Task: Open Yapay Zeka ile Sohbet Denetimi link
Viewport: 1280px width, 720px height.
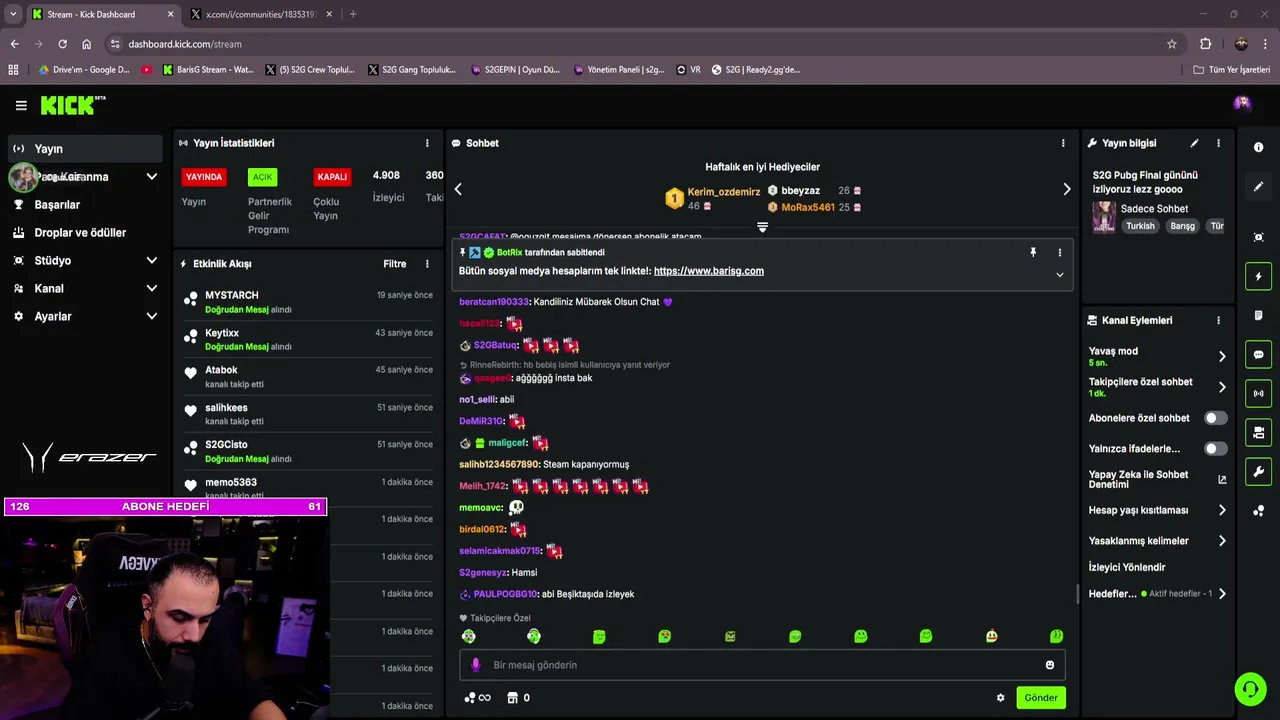Action: (1157, 479)
